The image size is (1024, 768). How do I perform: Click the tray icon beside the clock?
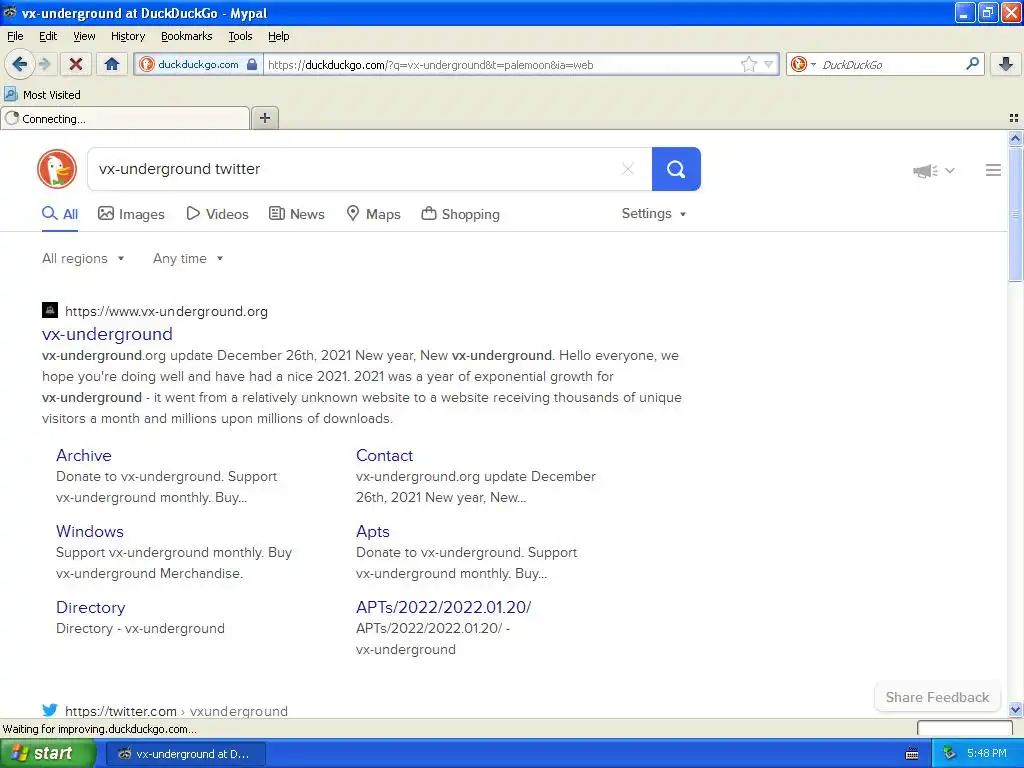(949, 754)
